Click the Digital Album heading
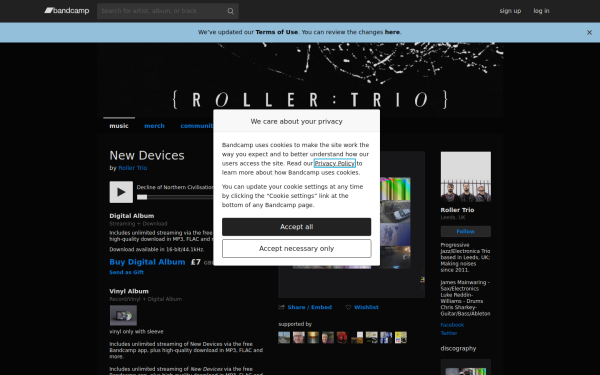This screenshot has height=375, width=600. pyautogui.click(x=132, y=216)
